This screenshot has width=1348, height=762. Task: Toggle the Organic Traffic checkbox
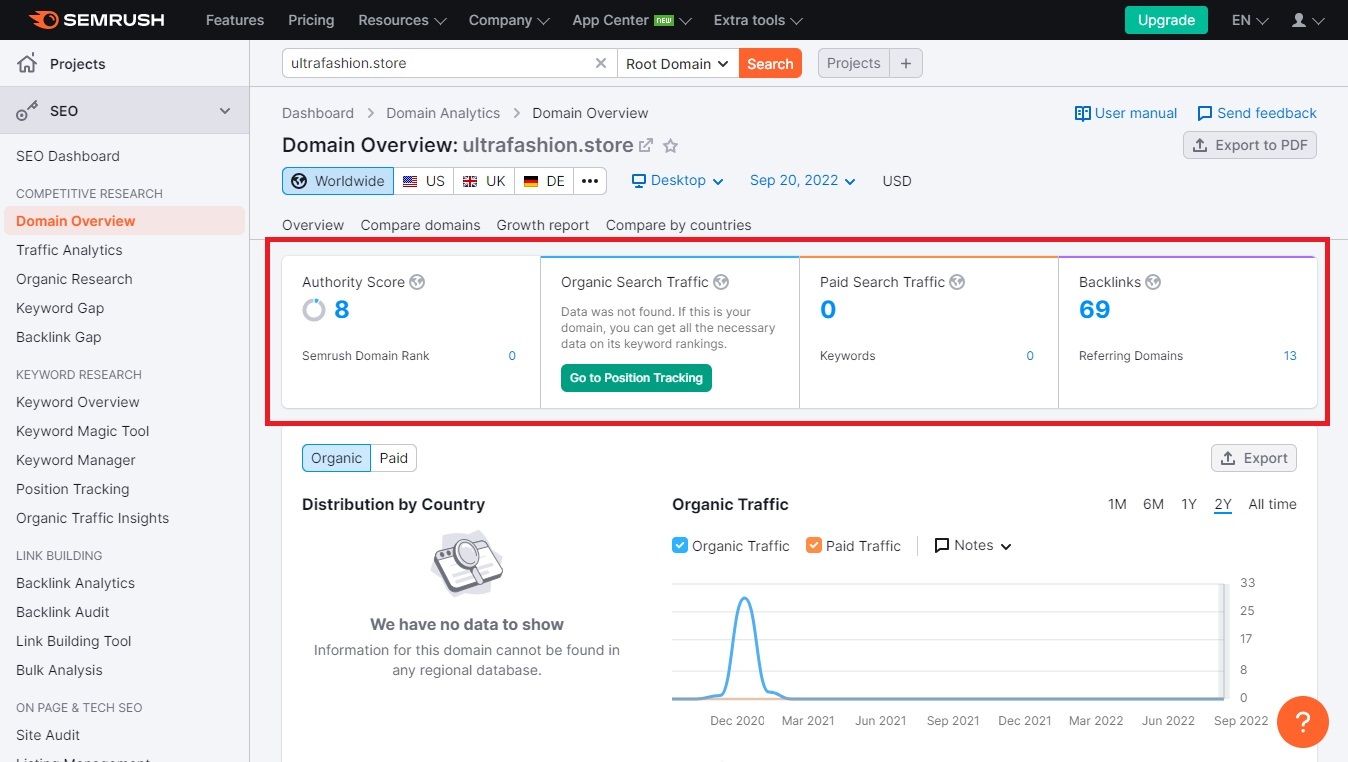pyautogui.click(x=680, y=545)
